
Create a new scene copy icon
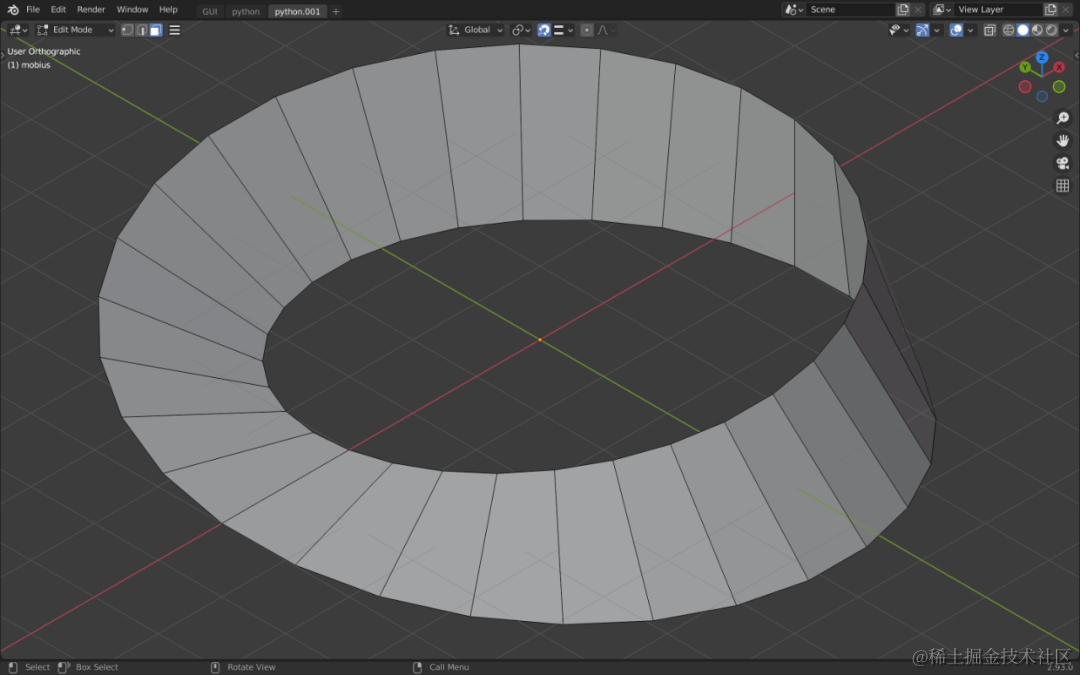point(903,10)
